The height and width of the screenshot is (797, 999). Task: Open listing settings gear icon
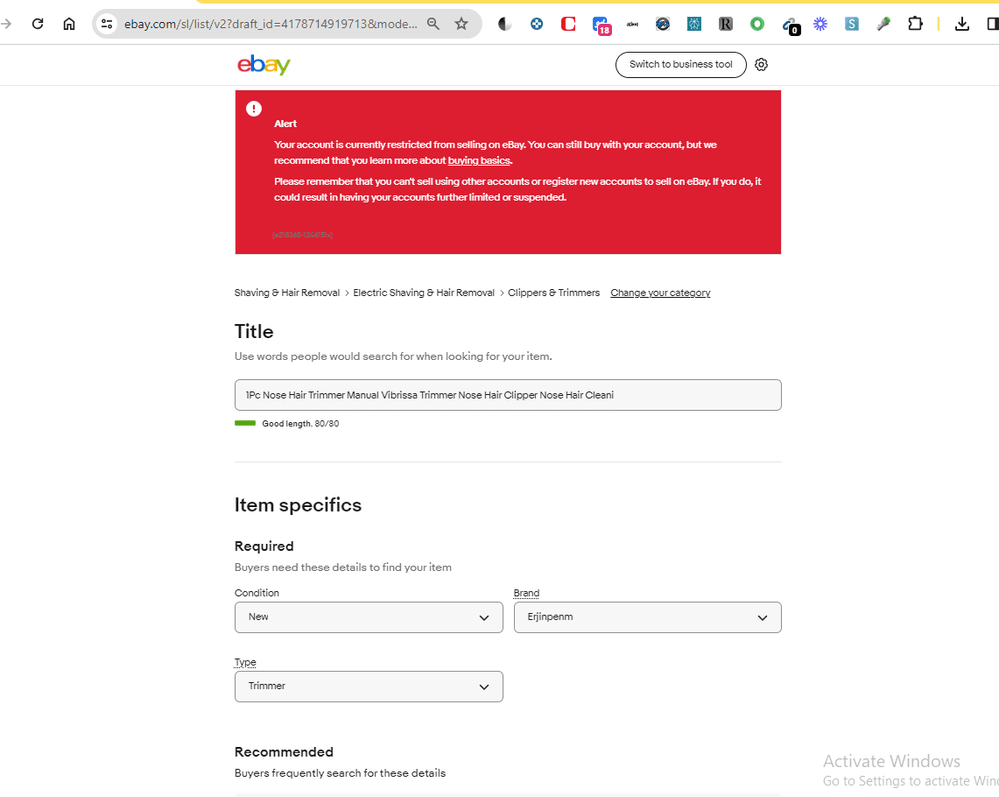click(x=761, y=64)
